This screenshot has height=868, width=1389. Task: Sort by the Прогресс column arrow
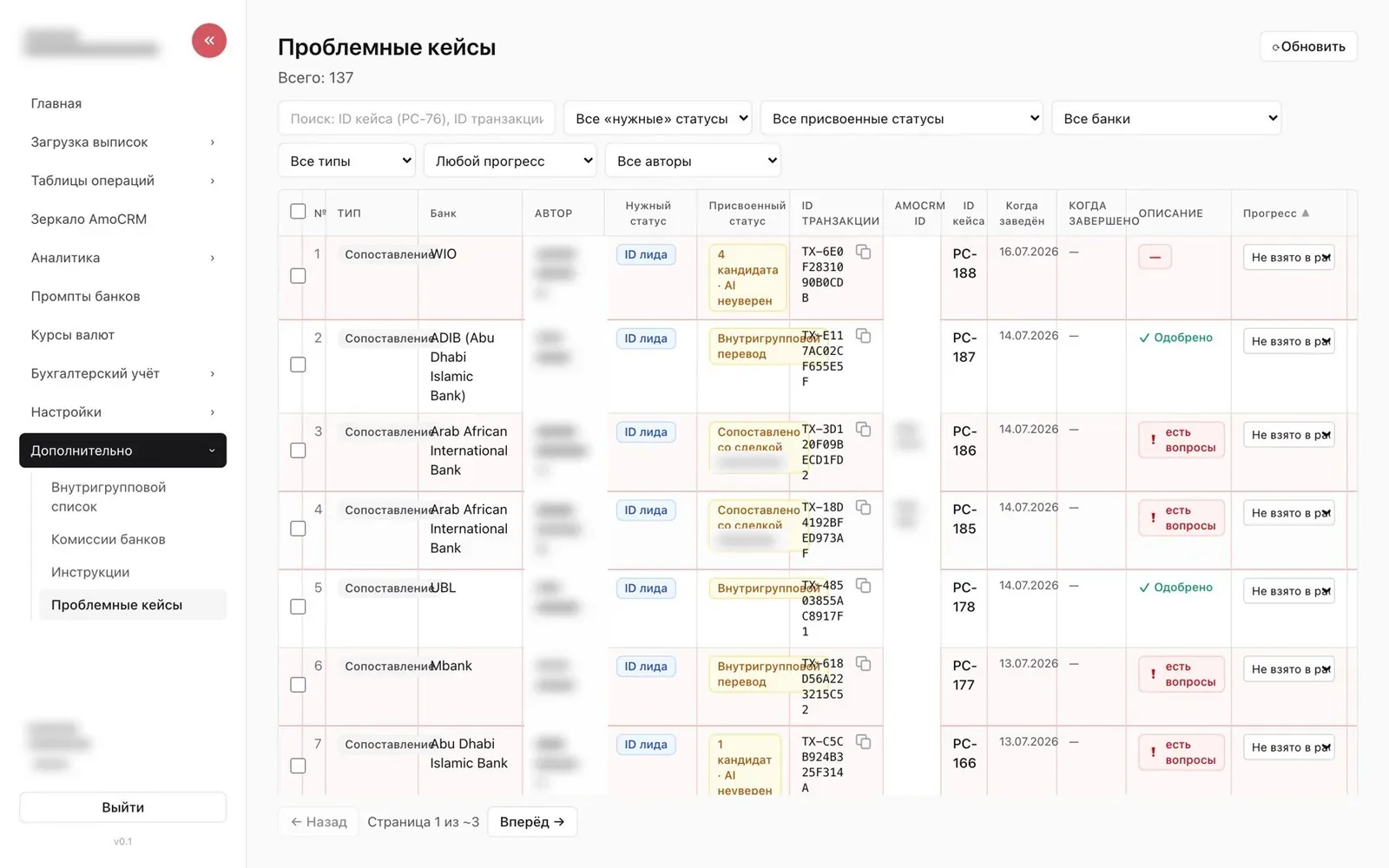[x=1305, y=213]
